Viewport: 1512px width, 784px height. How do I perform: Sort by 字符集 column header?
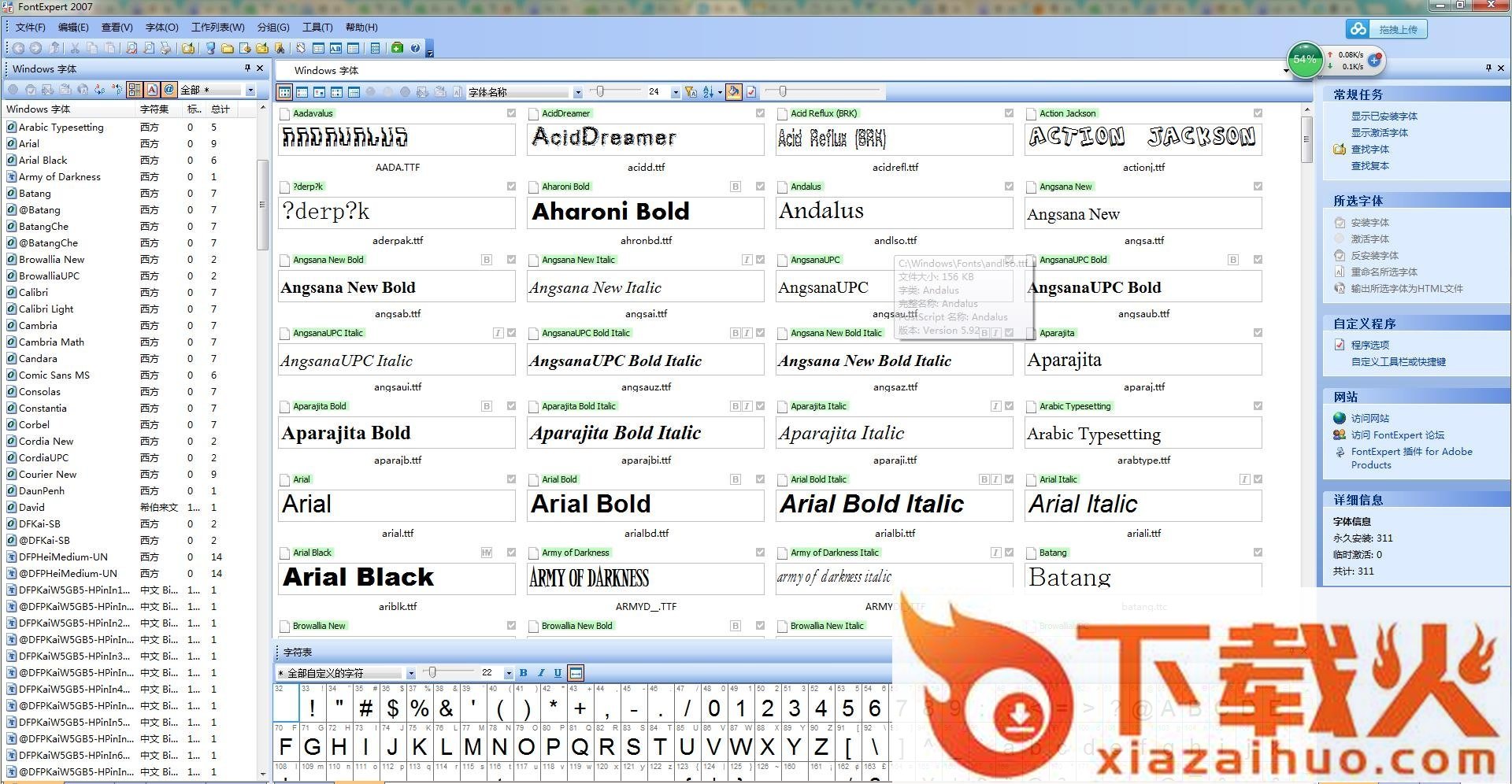coord(154,109)
